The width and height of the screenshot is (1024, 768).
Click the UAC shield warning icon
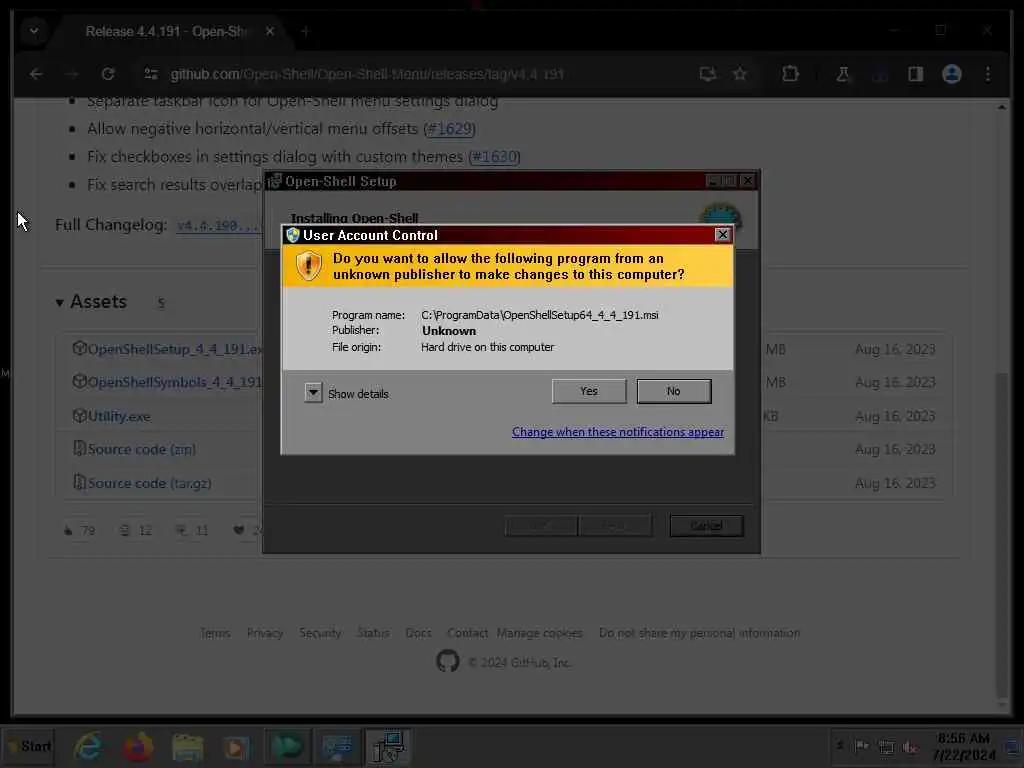coord(308,266)
